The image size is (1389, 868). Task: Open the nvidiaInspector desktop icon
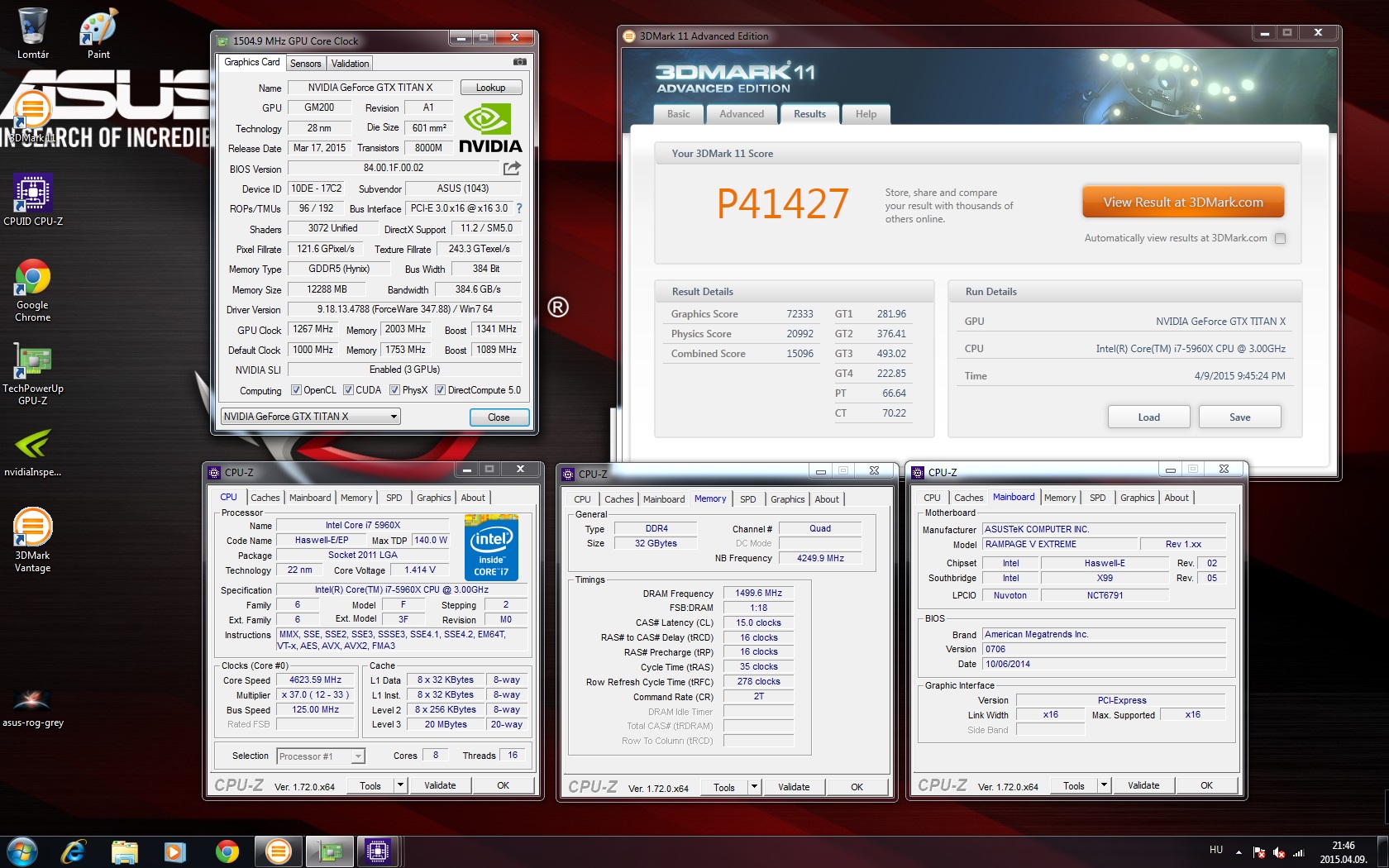click(x=33, y=451)
